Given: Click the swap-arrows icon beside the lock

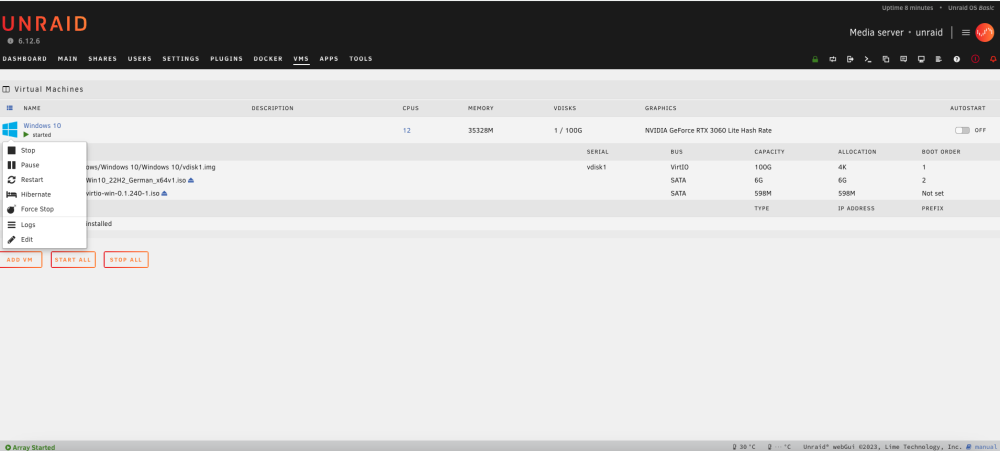Looking at the screenshot, I should point(833,59).
